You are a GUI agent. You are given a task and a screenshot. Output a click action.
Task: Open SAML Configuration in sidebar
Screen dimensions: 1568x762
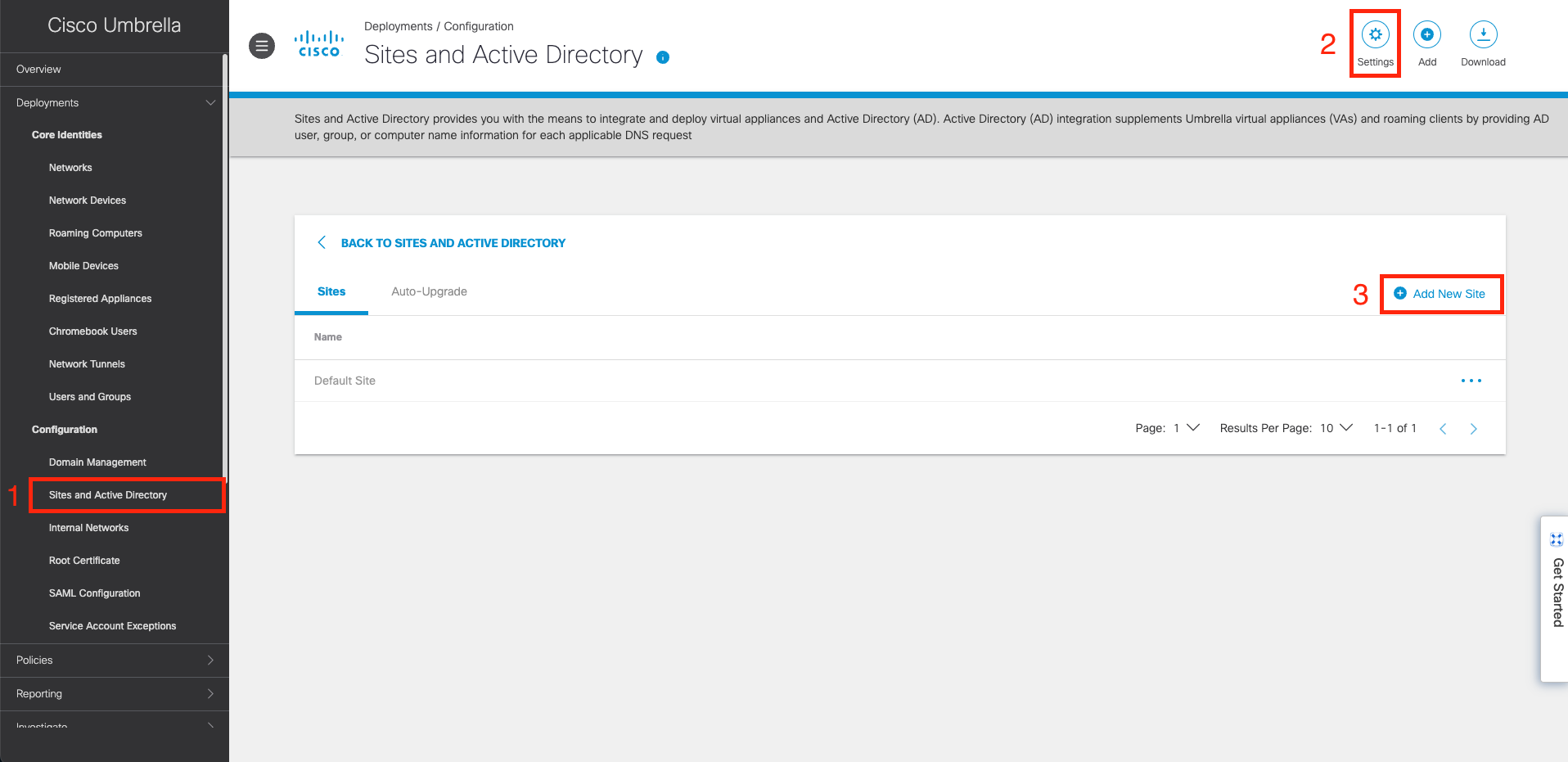[94, 593]
